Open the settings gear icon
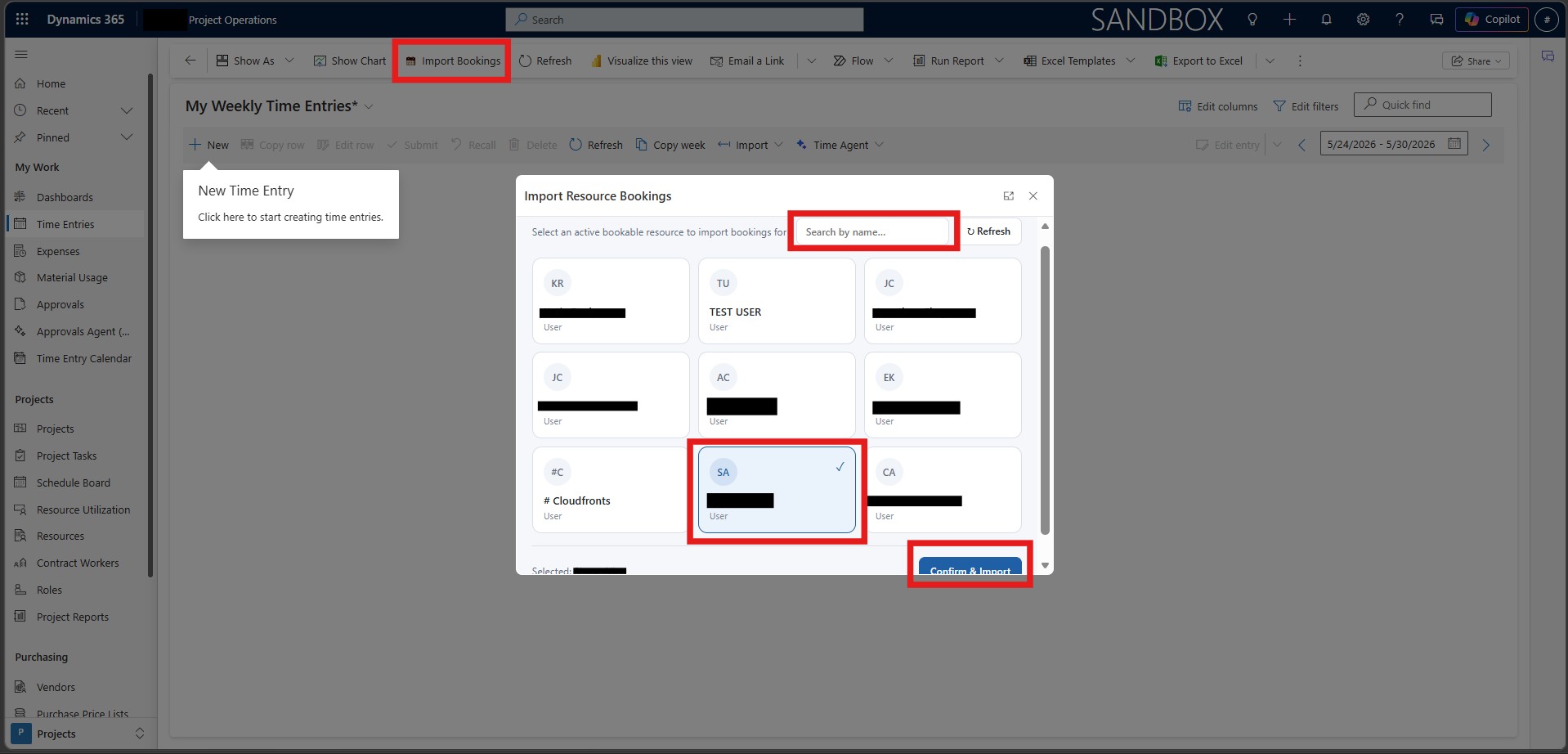Viewport: 1568px width, 754px height. [x=1363, y=20]
